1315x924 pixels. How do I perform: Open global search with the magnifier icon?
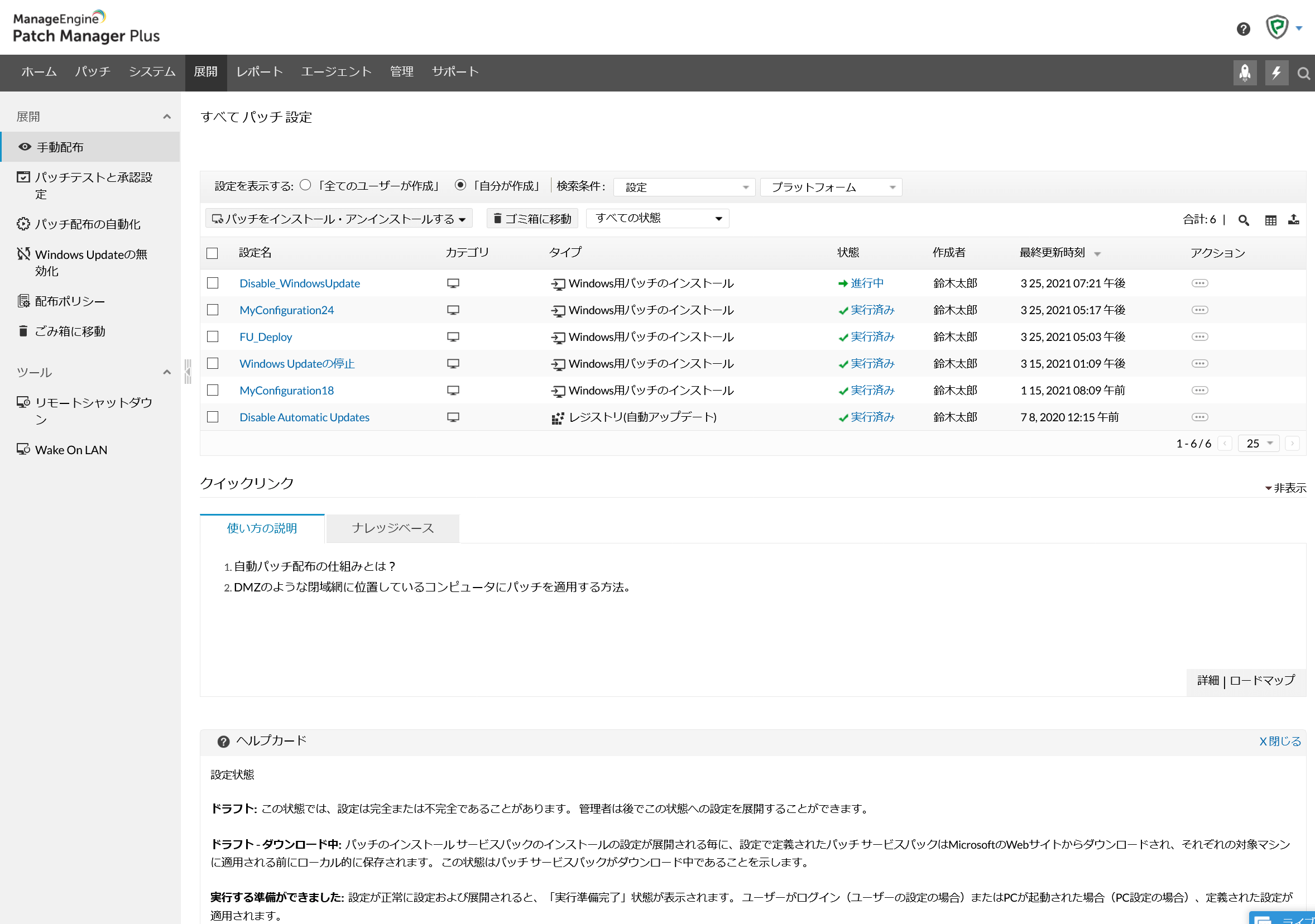click(1302, 73)
